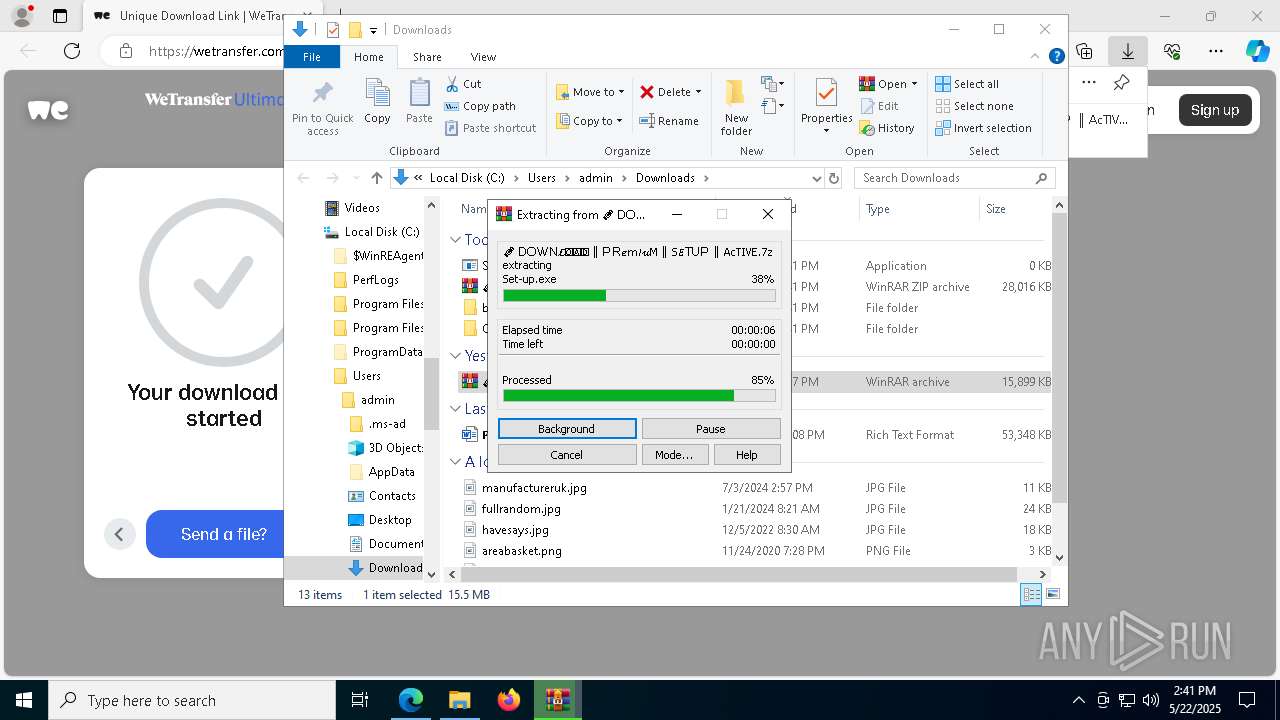Select PerfLogs folder in tree
The image size is (1280, 720).
point(366,280)
